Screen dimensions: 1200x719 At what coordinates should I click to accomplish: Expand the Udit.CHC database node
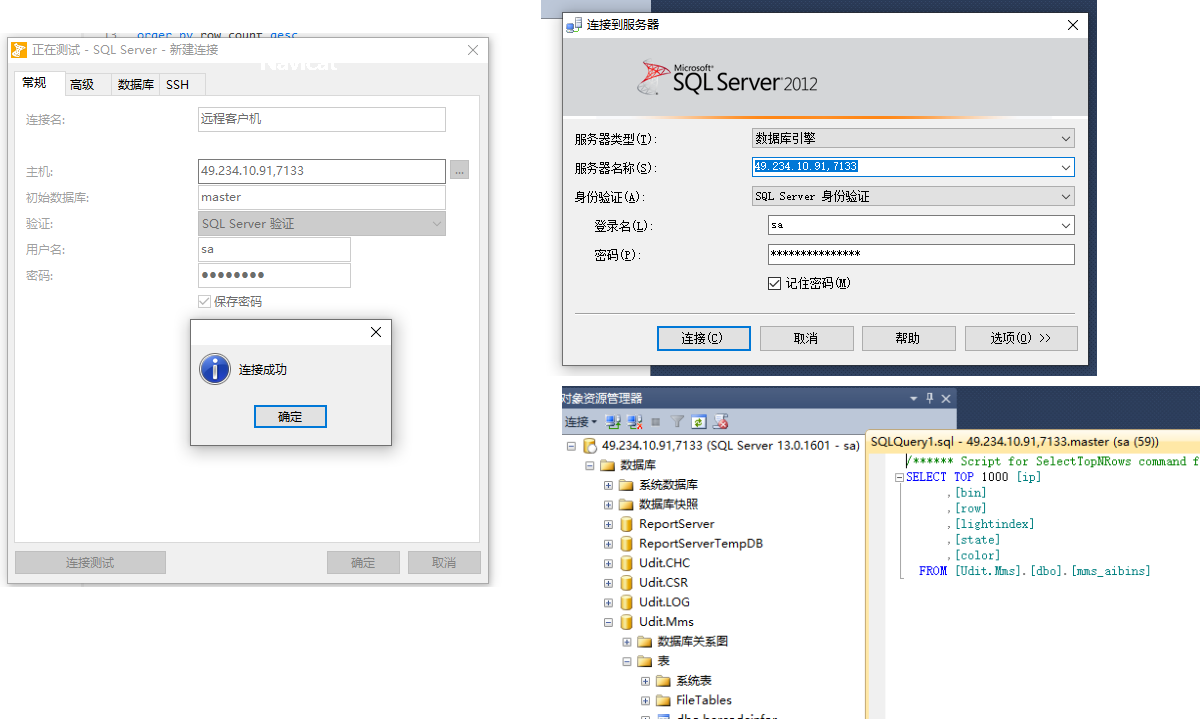[x=608, y=563]
